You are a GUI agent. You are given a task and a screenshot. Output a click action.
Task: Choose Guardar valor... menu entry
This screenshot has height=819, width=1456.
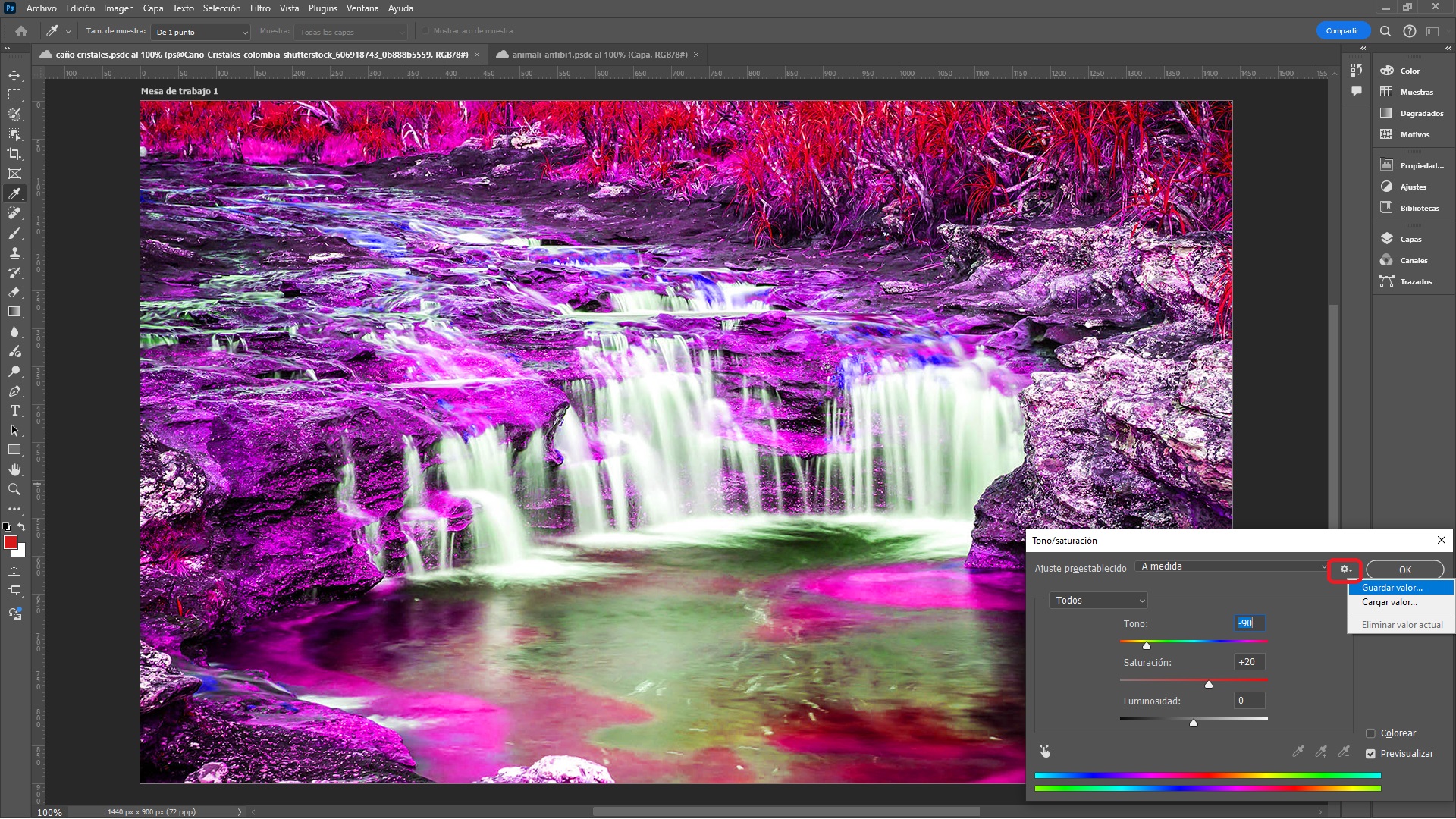(x=1401, y=588)
